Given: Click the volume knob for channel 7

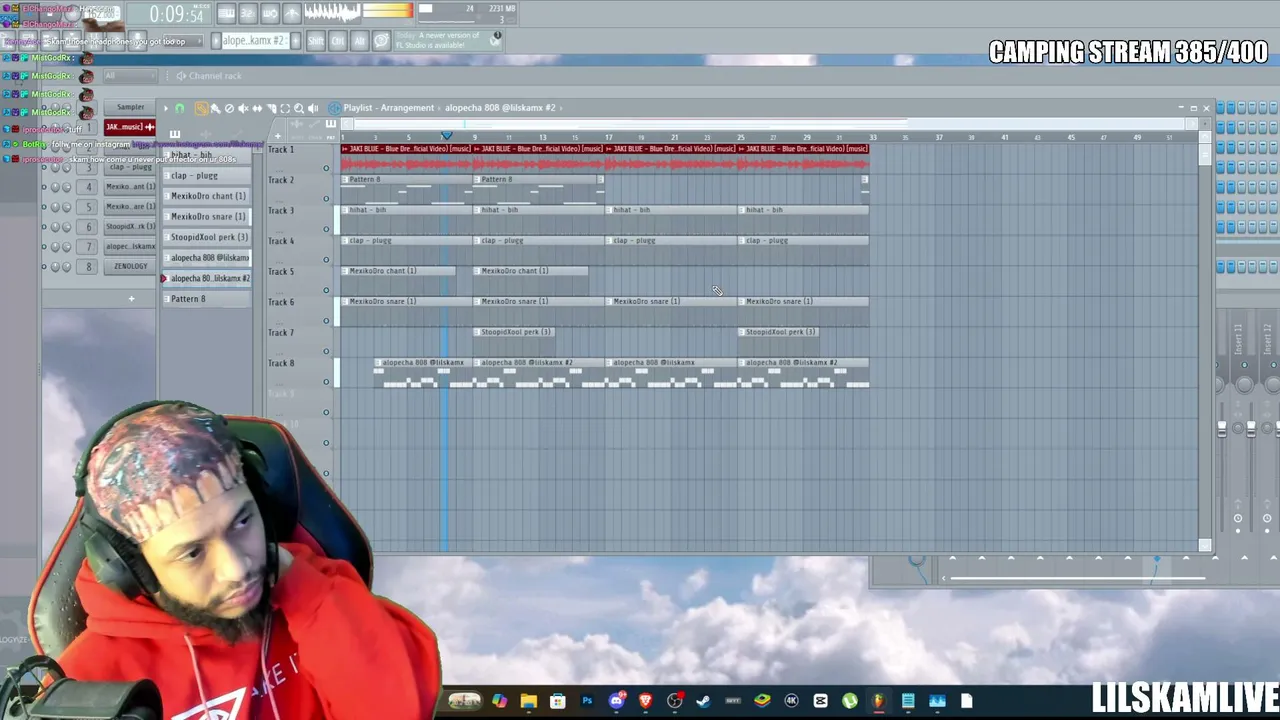Looking at the screenshot, I should [x=66, y=247].
